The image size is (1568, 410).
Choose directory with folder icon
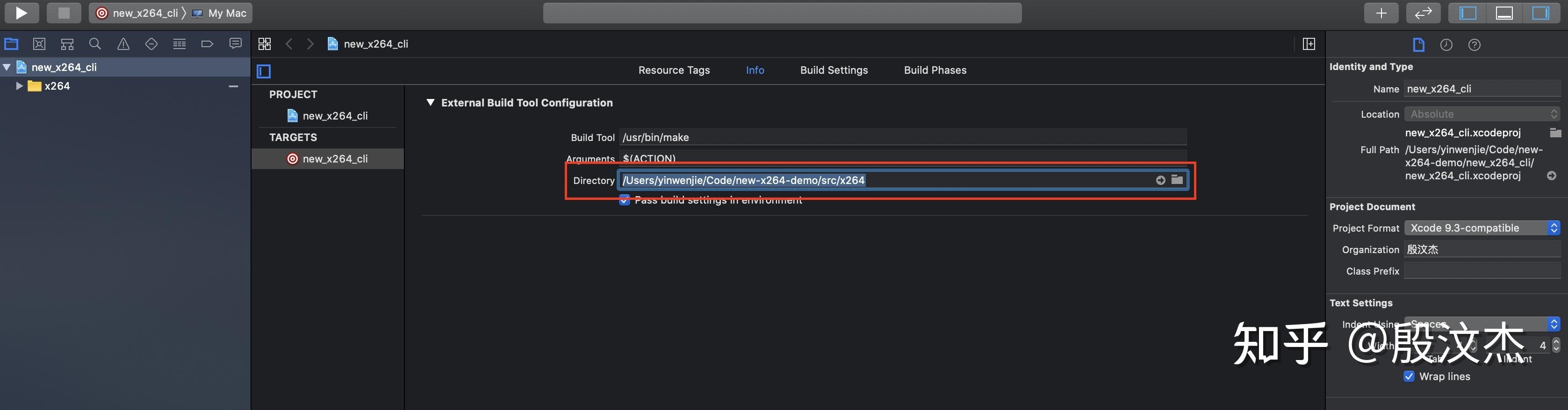point(1177,179)
